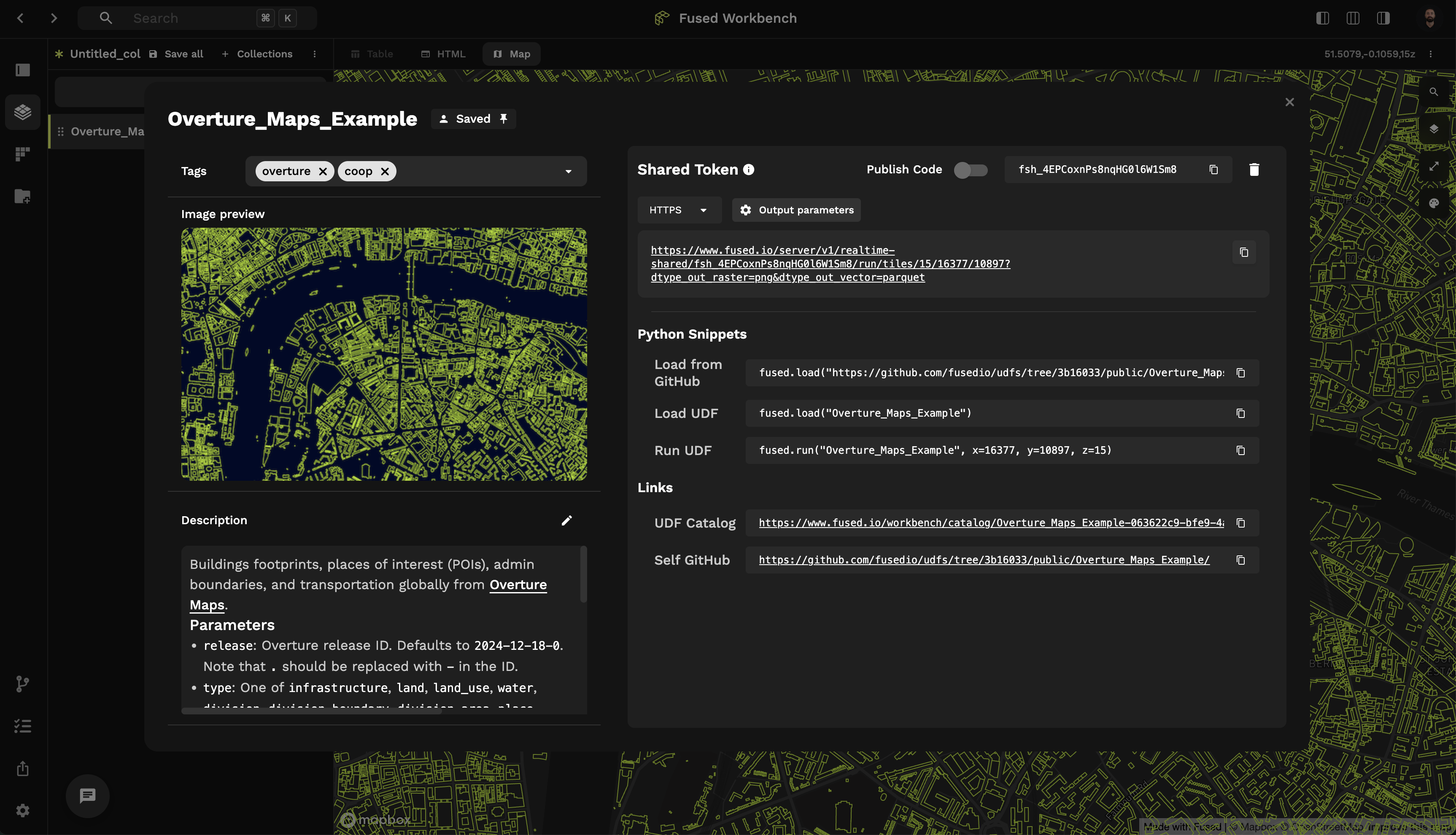Open the UDF layers stack icon
Viewport: 1456px width, 835px height.
tap(23, 112)
